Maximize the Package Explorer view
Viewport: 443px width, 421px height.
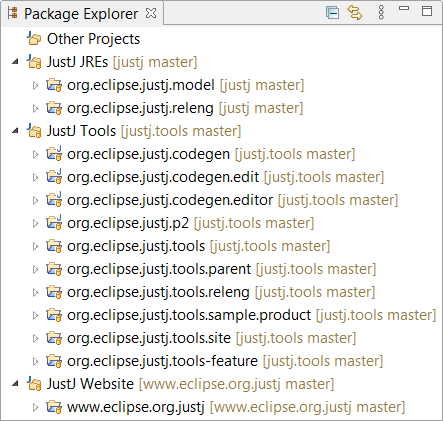point(427,11)
